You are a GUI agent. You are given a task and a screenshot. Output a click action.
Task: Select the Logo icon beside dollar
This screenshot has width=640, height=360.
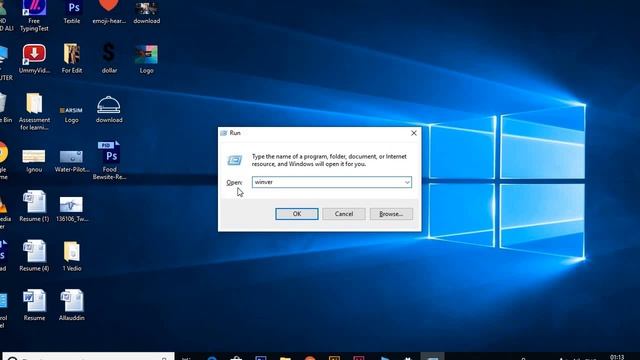147,59
